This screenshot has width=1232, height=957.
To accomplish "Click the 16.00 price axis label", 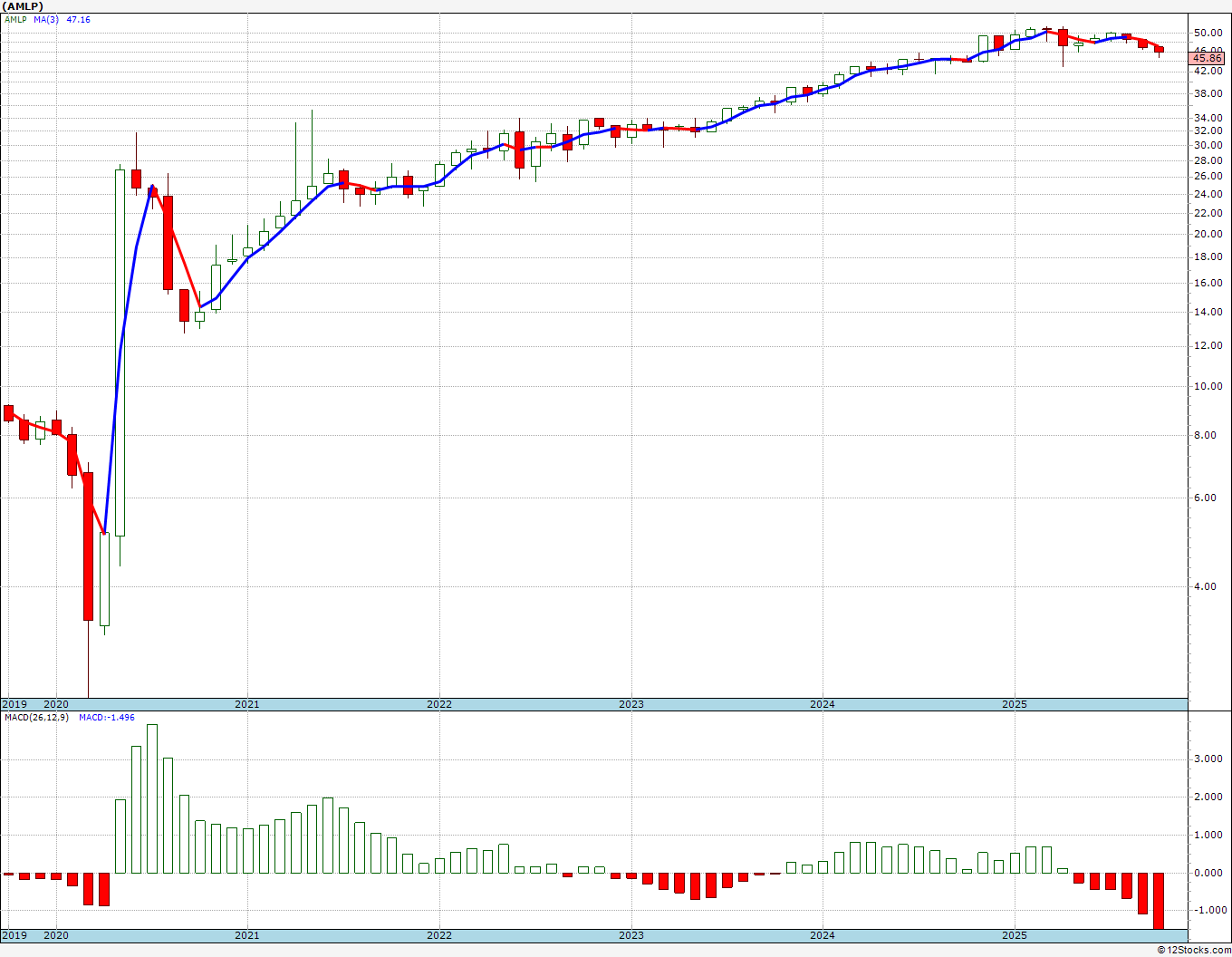I will (1208, 283).
